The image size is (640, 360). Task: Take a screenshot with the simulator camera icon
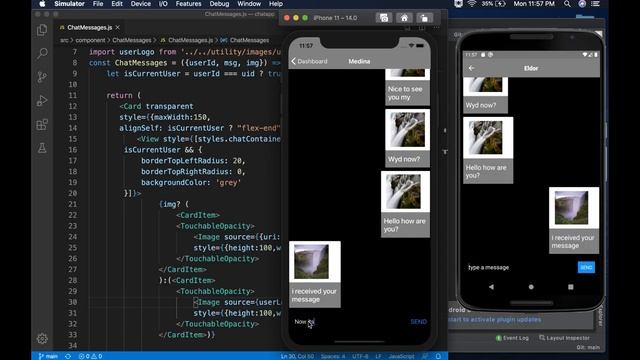(x=384, y=18)
